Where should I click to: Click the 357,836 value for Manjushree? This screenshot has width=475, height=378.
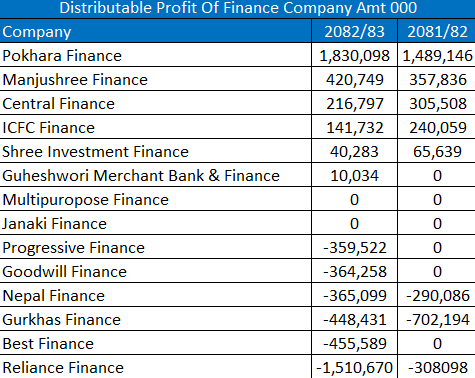click(436, 79)
